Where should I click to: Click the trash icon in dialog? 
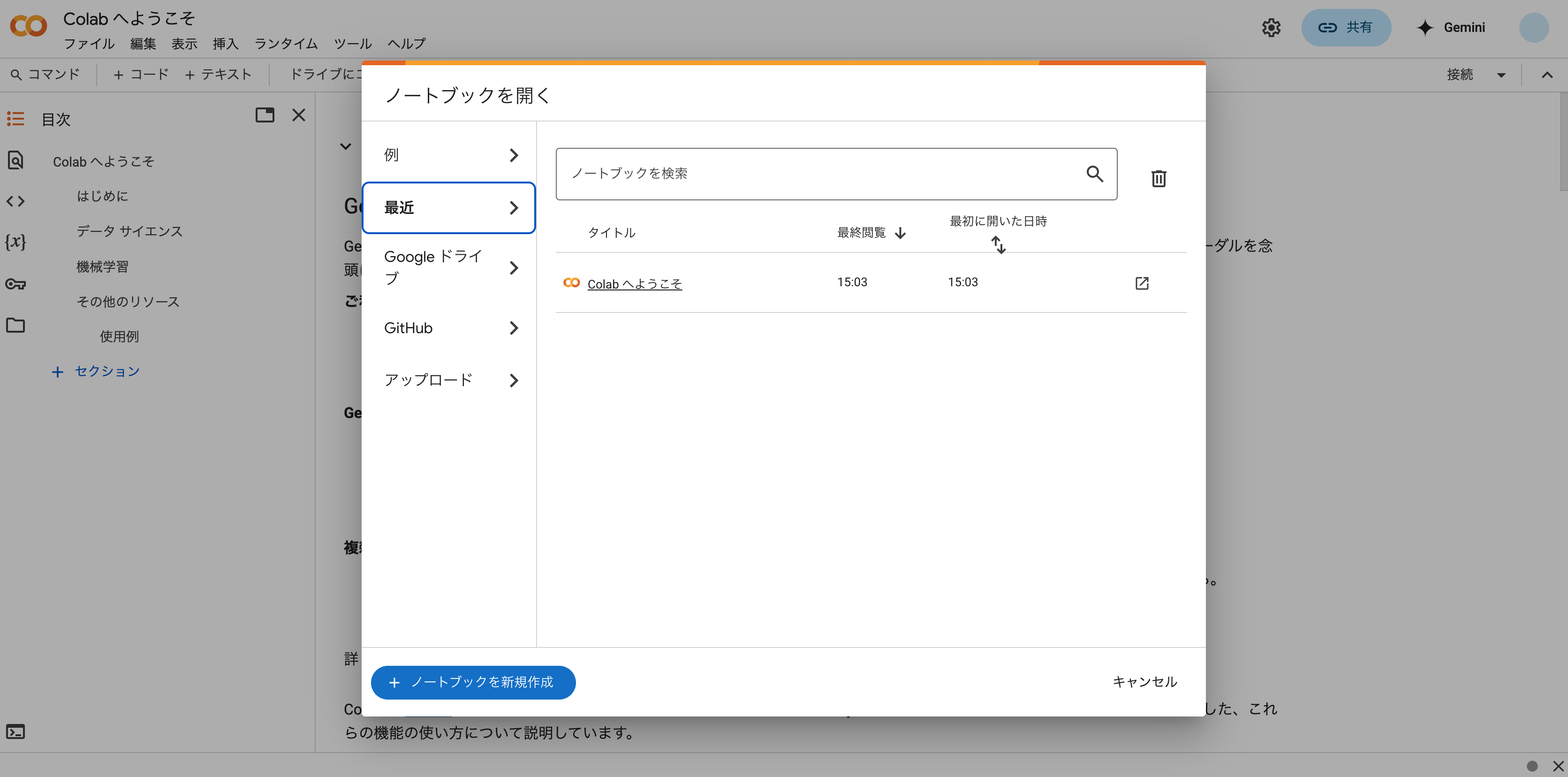pos(1159,178)
